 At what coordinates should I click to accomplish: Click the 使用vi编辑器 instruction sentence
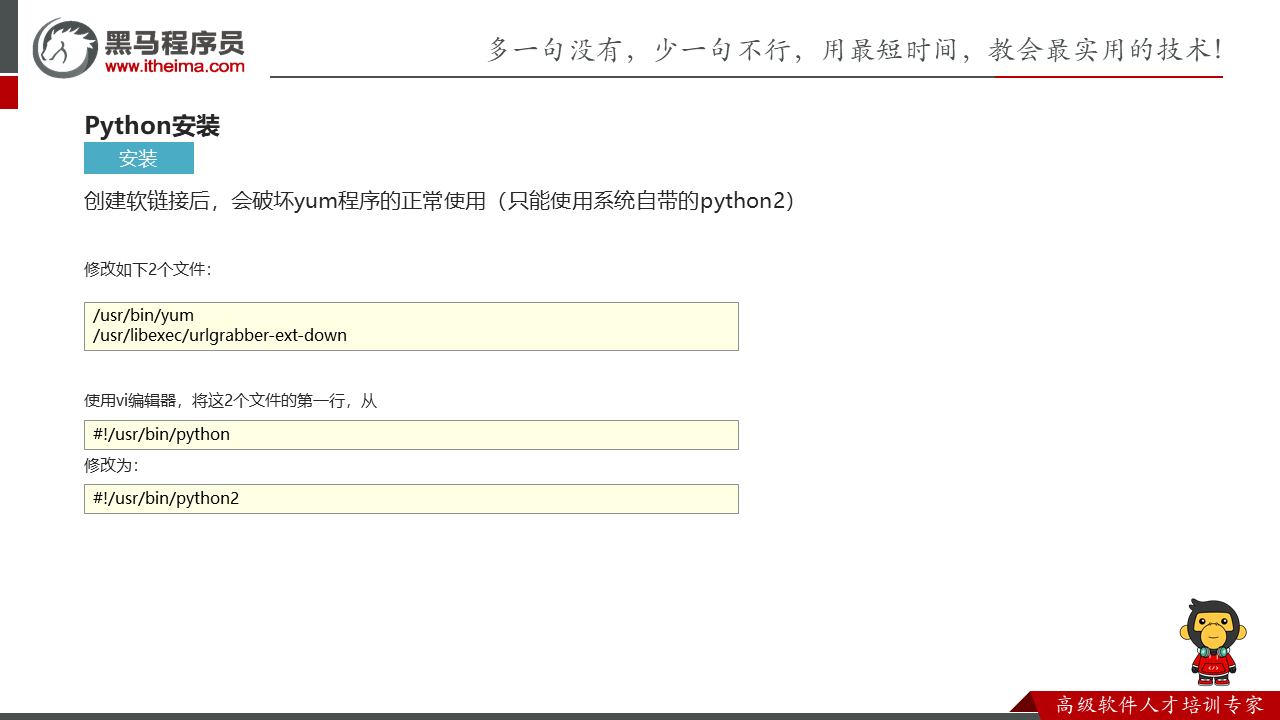point(230,401)
